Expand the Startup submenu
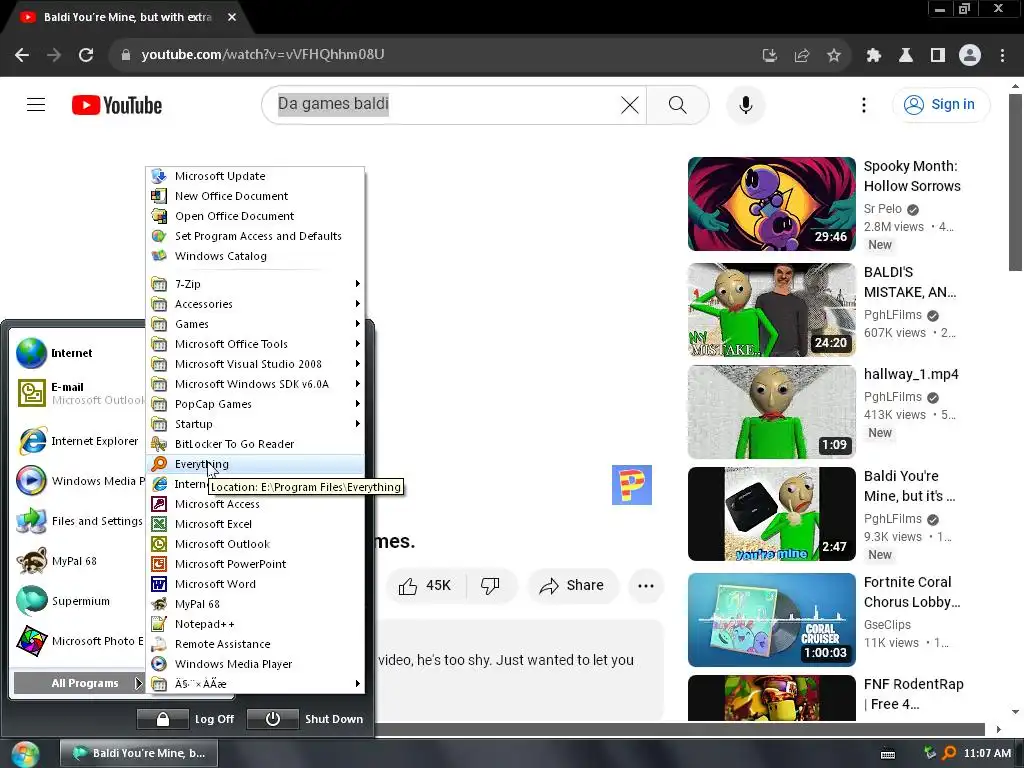This screenshot has width=1024, height=768. [255, 424]
